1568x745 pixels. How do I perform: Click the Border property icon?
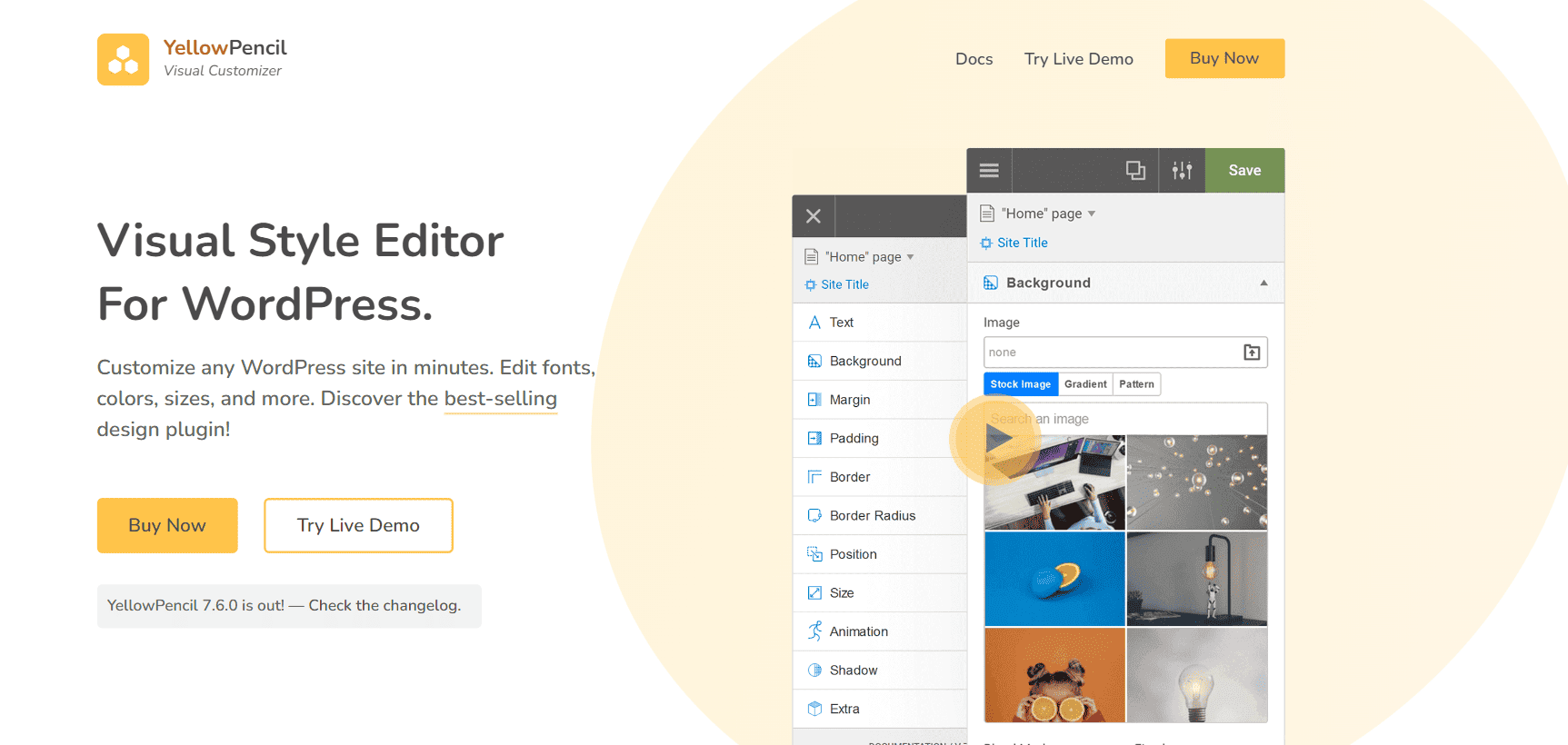click(x=814, y=477)
